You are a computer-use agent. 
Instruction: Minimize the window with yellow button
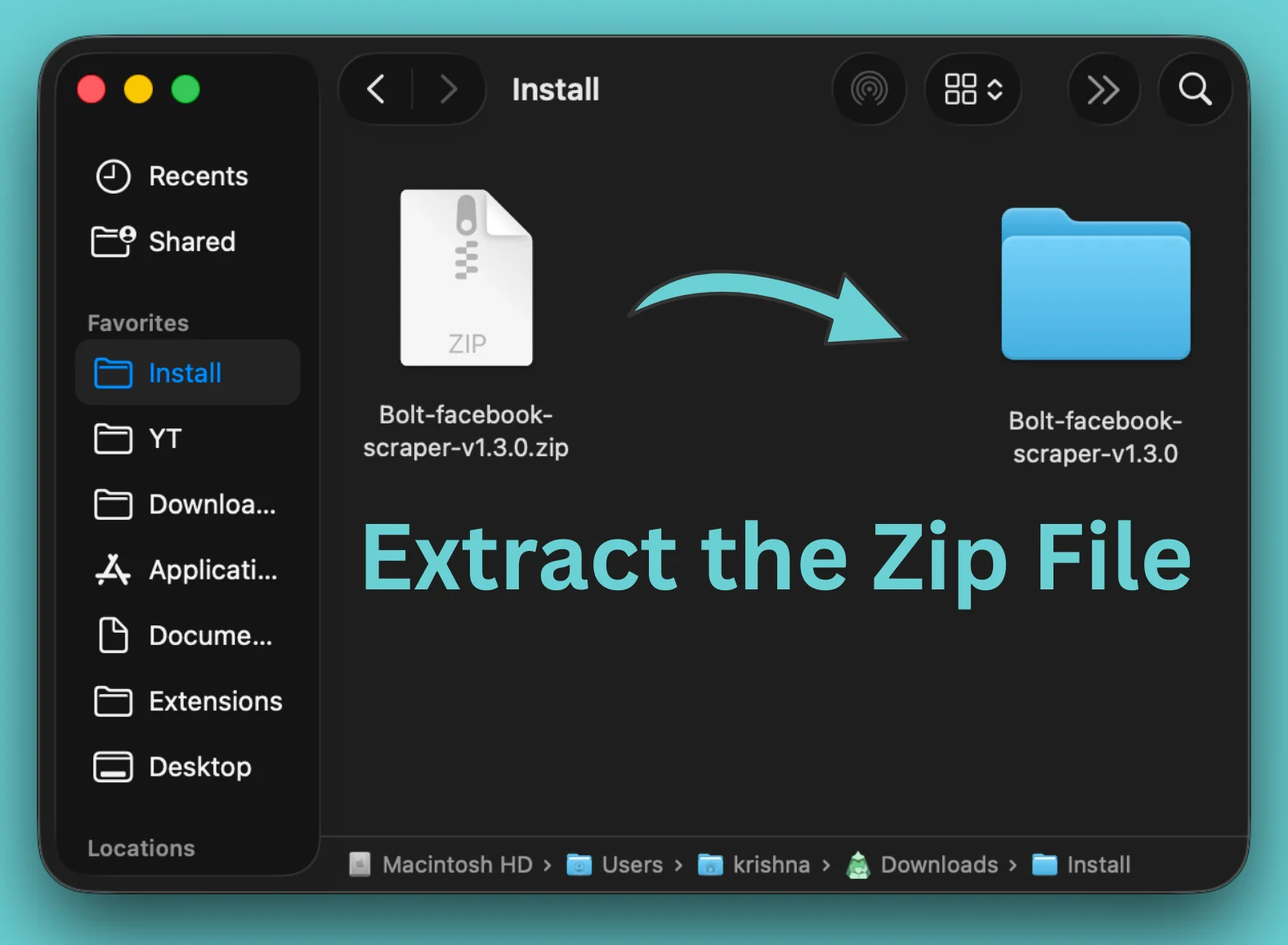coord(138,89)
